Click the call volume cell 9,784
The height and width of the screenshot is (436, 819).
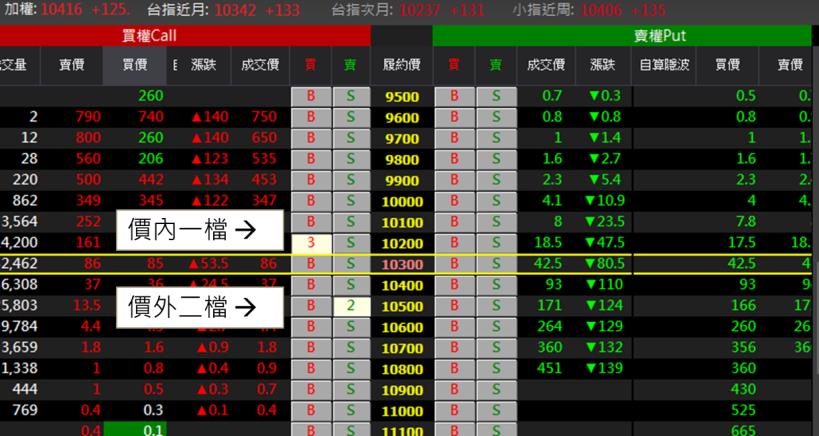click(x=19, y=326)
